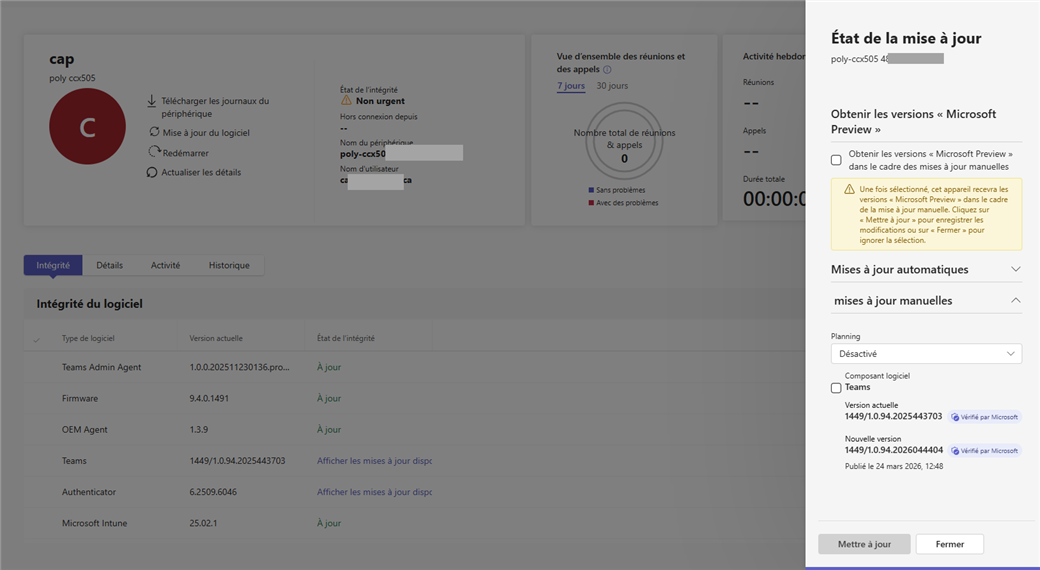Open Teams available updates link
The height and width of the screenshot is (570, 1040).
pos(374,461)
